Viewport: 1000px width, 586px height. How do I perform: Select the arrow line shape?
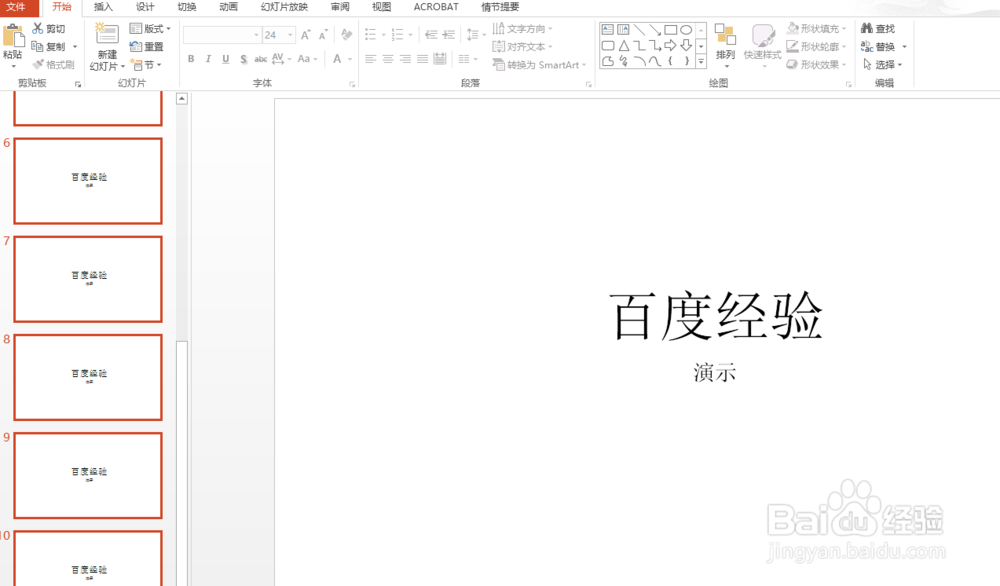click(x=654, y=29)
